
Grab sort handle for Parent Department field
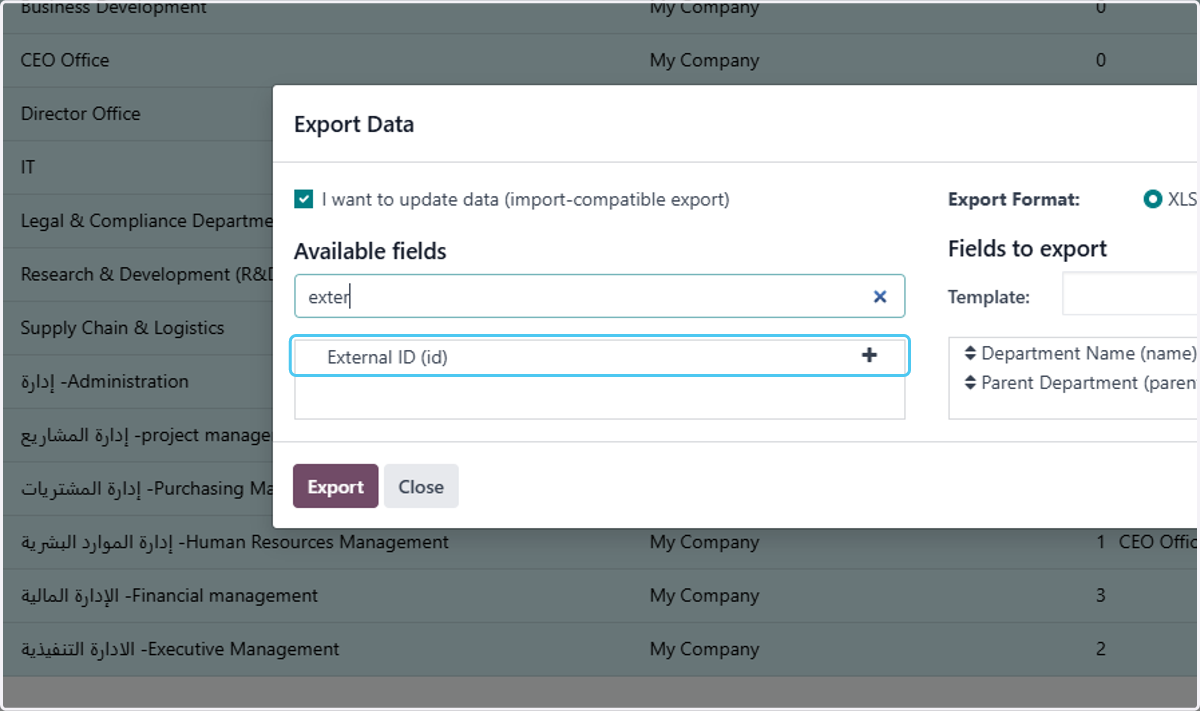tap(970, 383)
